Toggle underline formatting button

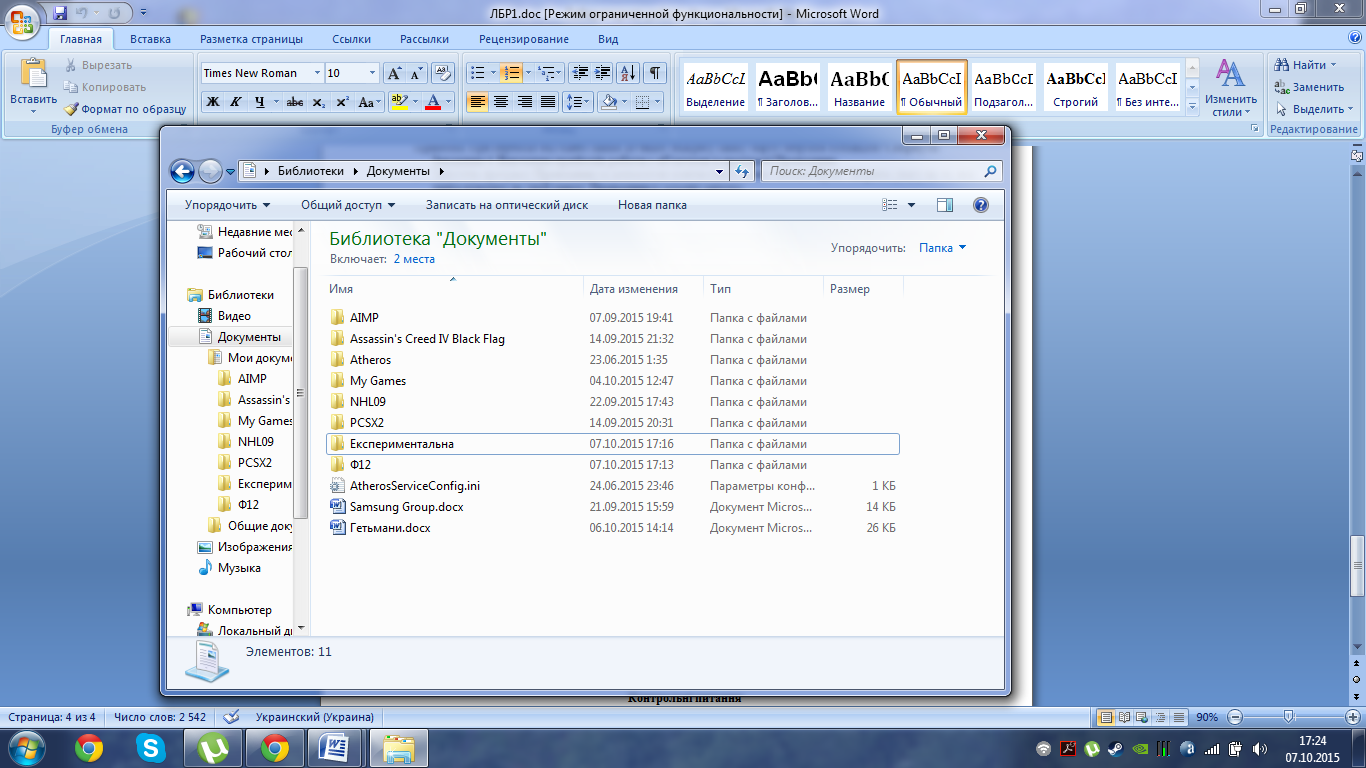pyautogui.click(x=260, y=102)
